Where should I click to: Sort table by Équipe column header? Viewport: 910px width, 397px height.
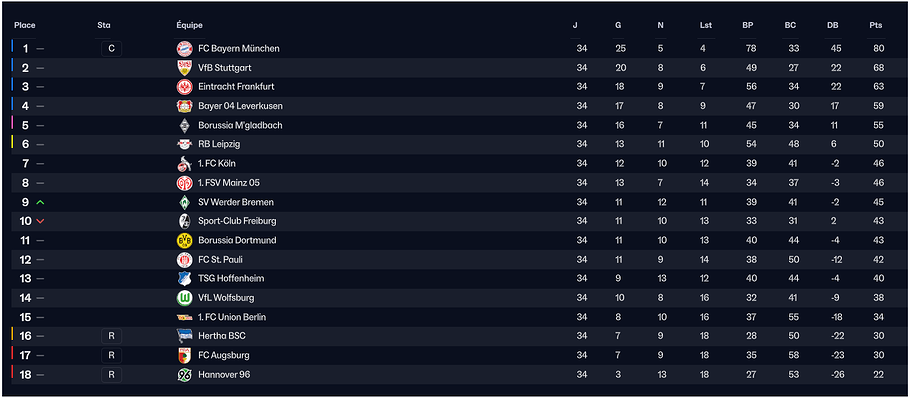coord(189,26)
